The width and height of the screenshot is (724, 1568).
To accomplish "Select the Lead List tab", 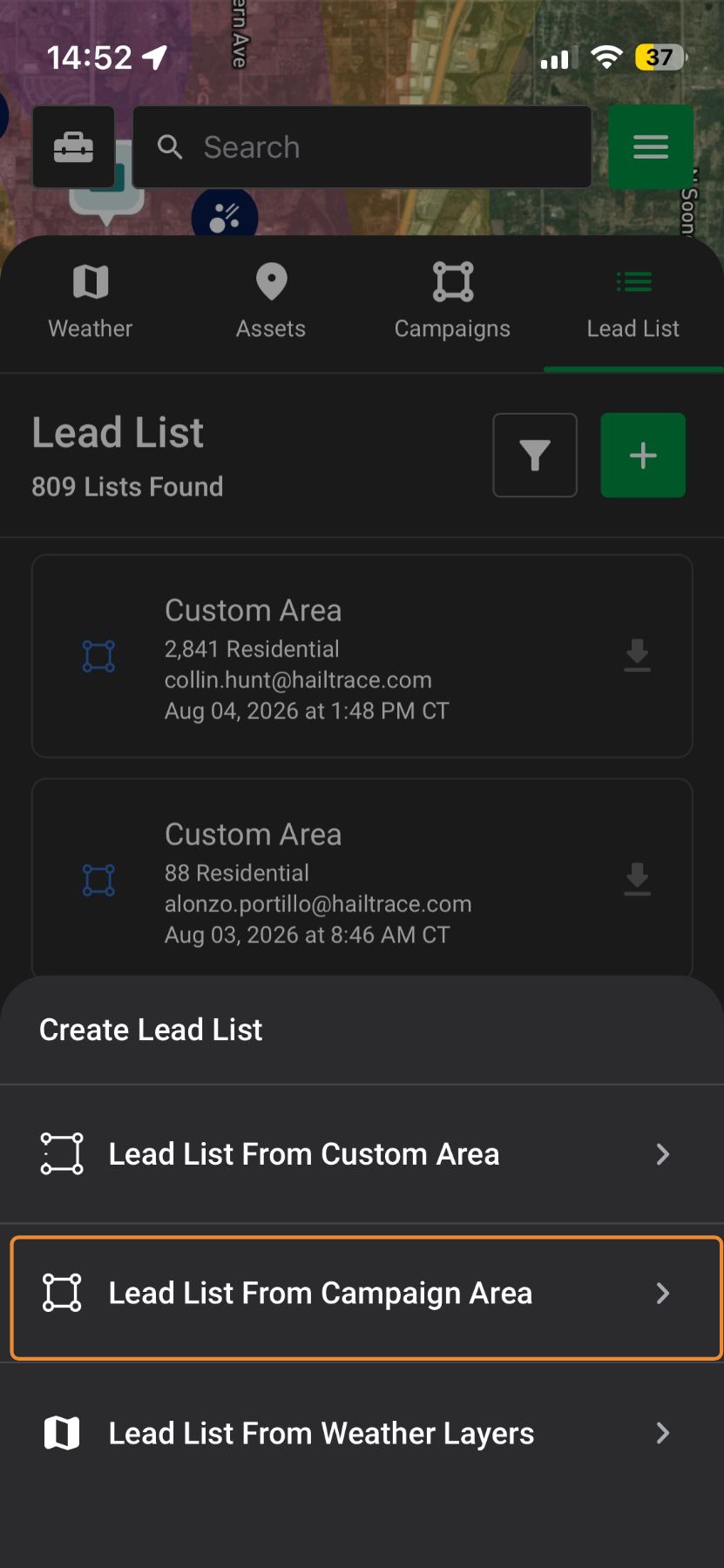I will point(633,302).
